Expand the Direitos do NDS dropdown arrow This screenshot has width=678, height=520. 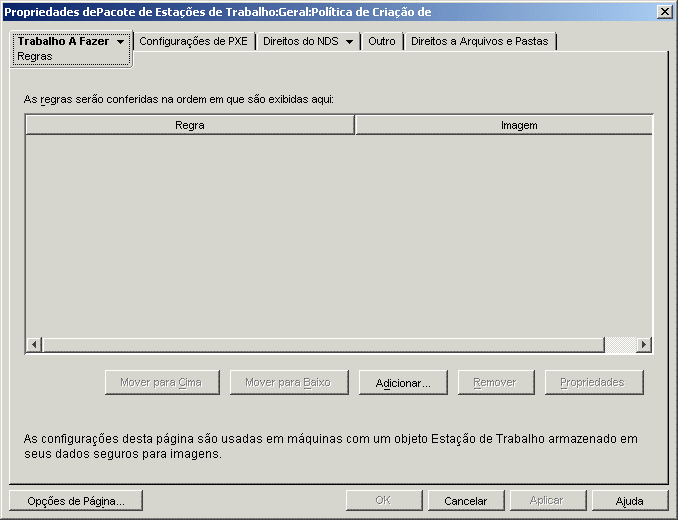(x=349, y=42)
